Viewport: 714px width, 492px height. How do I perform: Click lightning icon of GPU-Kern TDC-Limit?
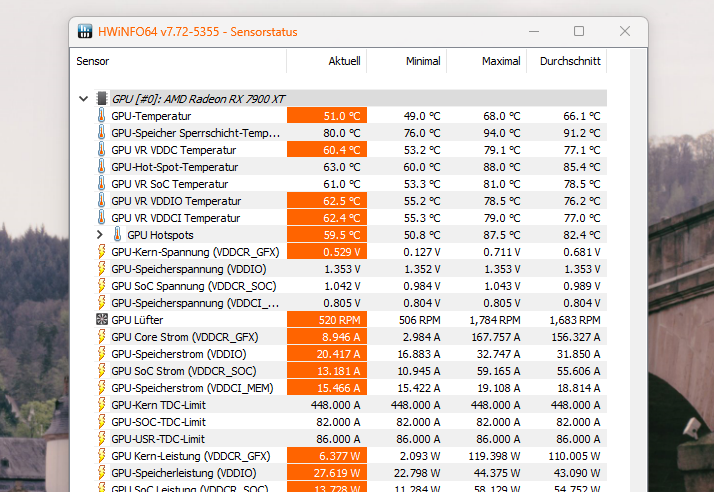tap(102, 405)
